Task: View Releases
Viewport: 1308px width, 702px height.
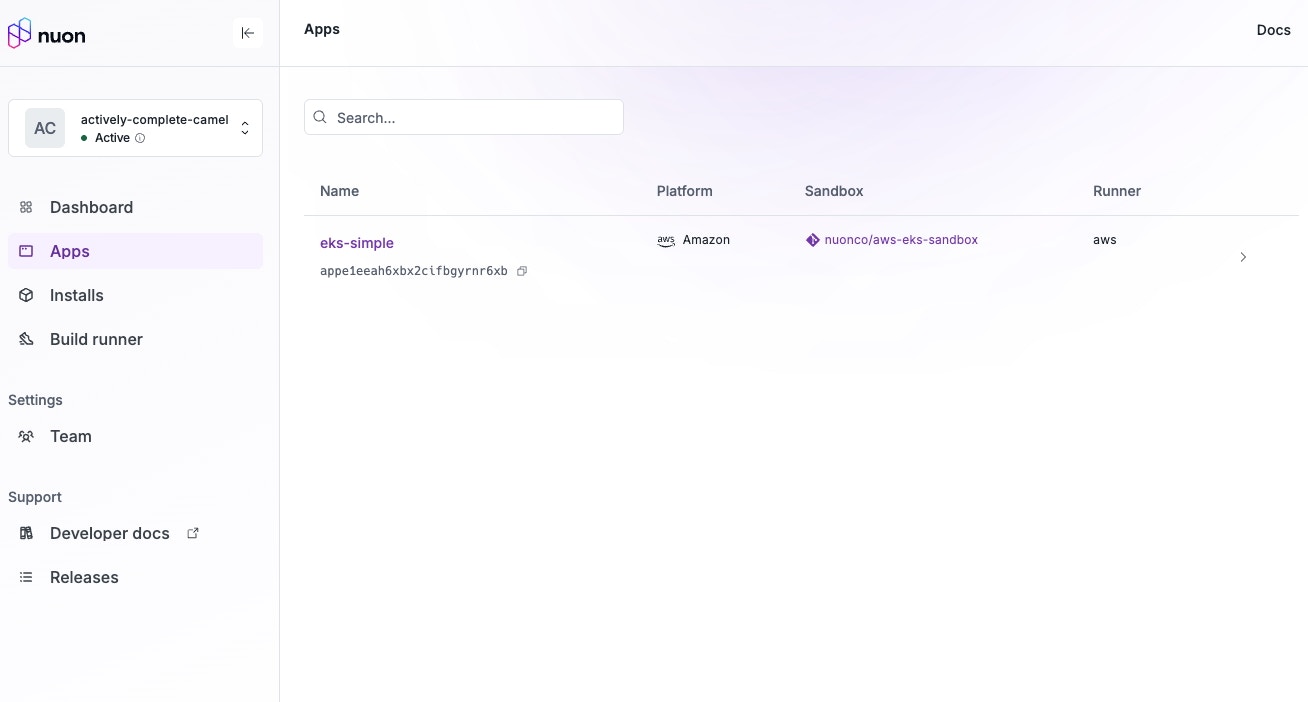Action: click(135, 577)
